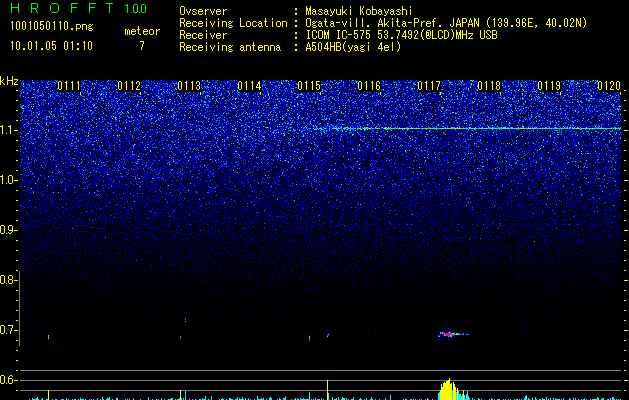Click the 0117 time marker
629x400 pixels.
click(x=429, y=86)
